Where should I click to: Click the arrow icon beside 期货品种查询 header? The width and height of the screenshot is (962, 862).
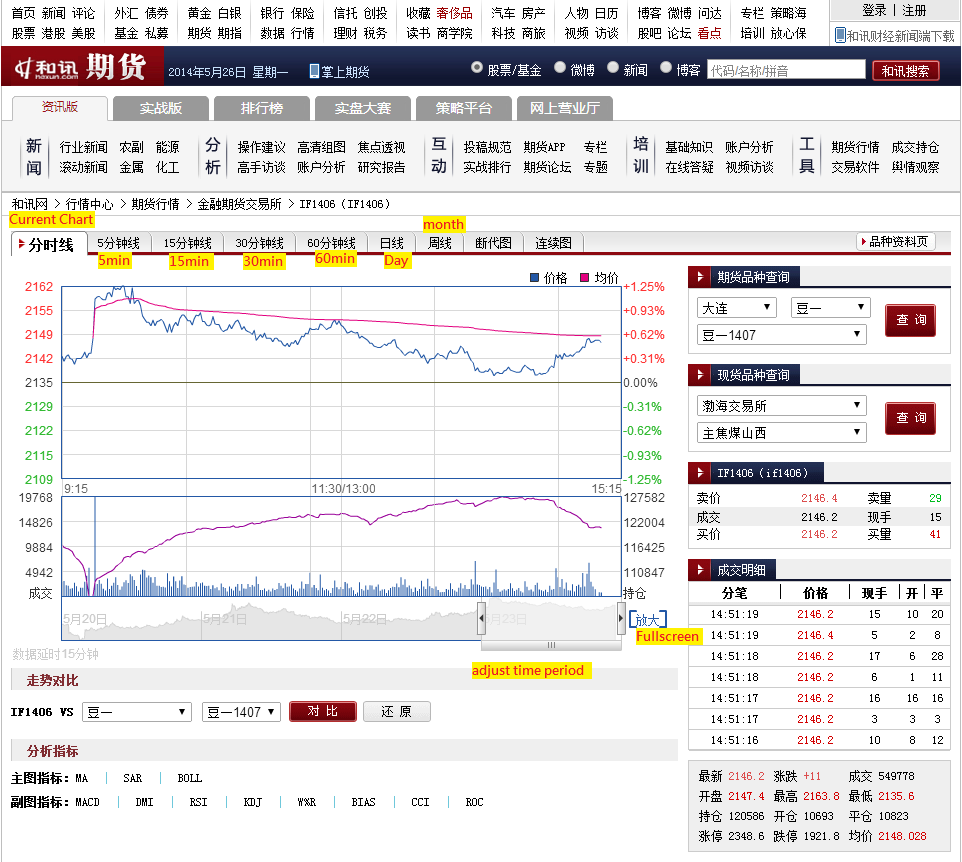[x=699, y=277]
